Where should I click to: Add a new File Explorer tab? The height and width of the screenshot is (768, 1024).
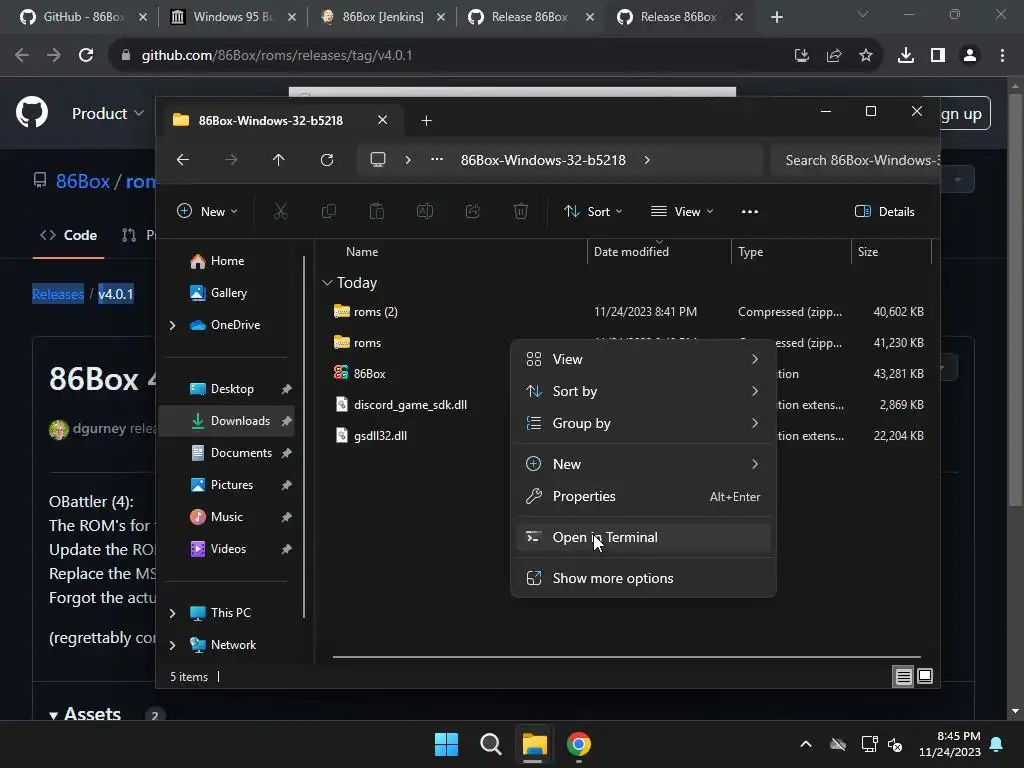pos(426,120)
